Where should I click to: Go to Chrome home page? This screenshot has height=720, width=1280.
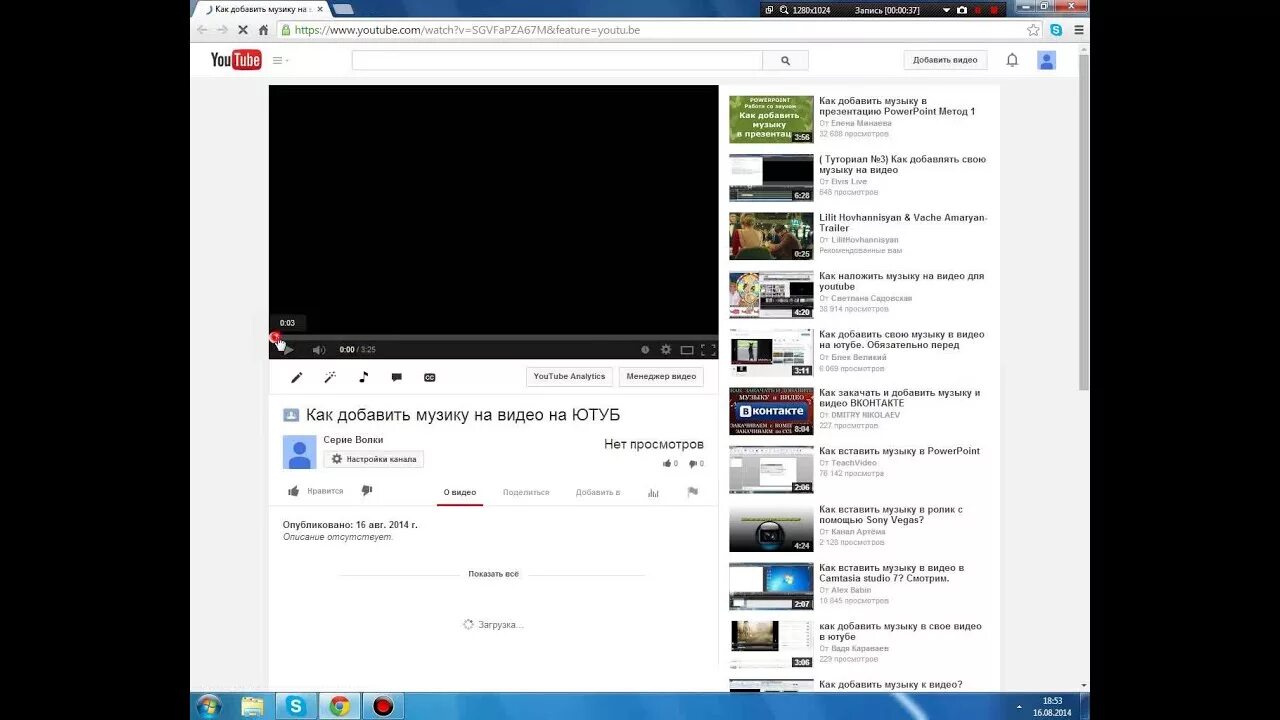tap(264, 30)
